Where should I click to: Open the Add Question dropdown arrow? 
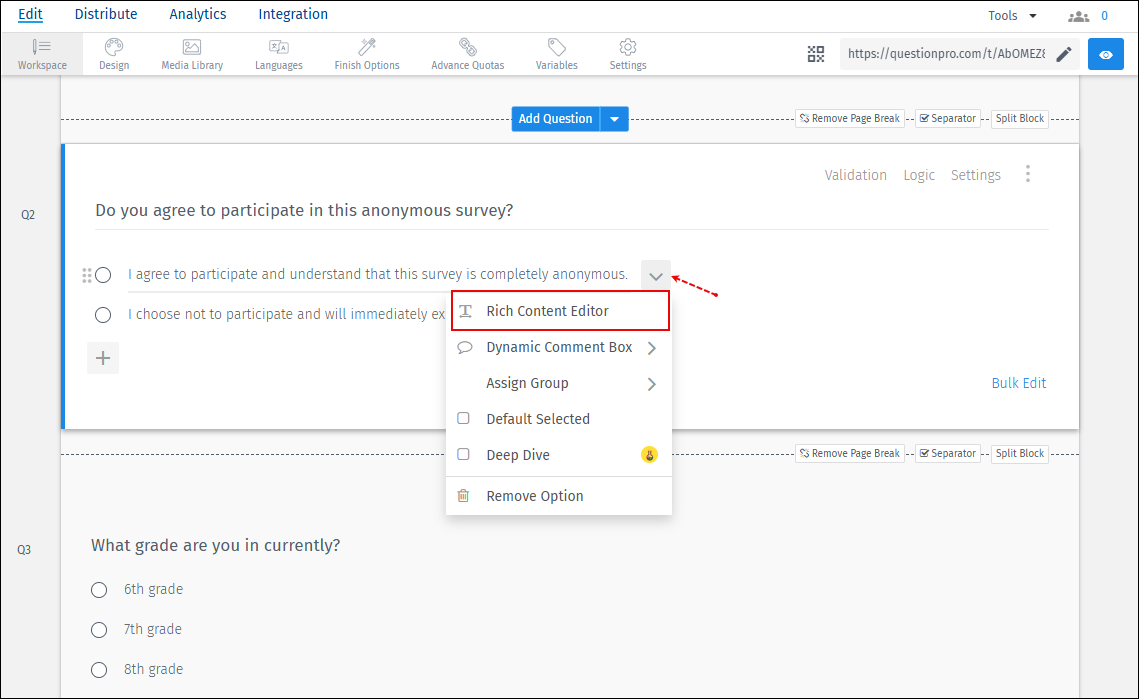click(x=613, y=118)
